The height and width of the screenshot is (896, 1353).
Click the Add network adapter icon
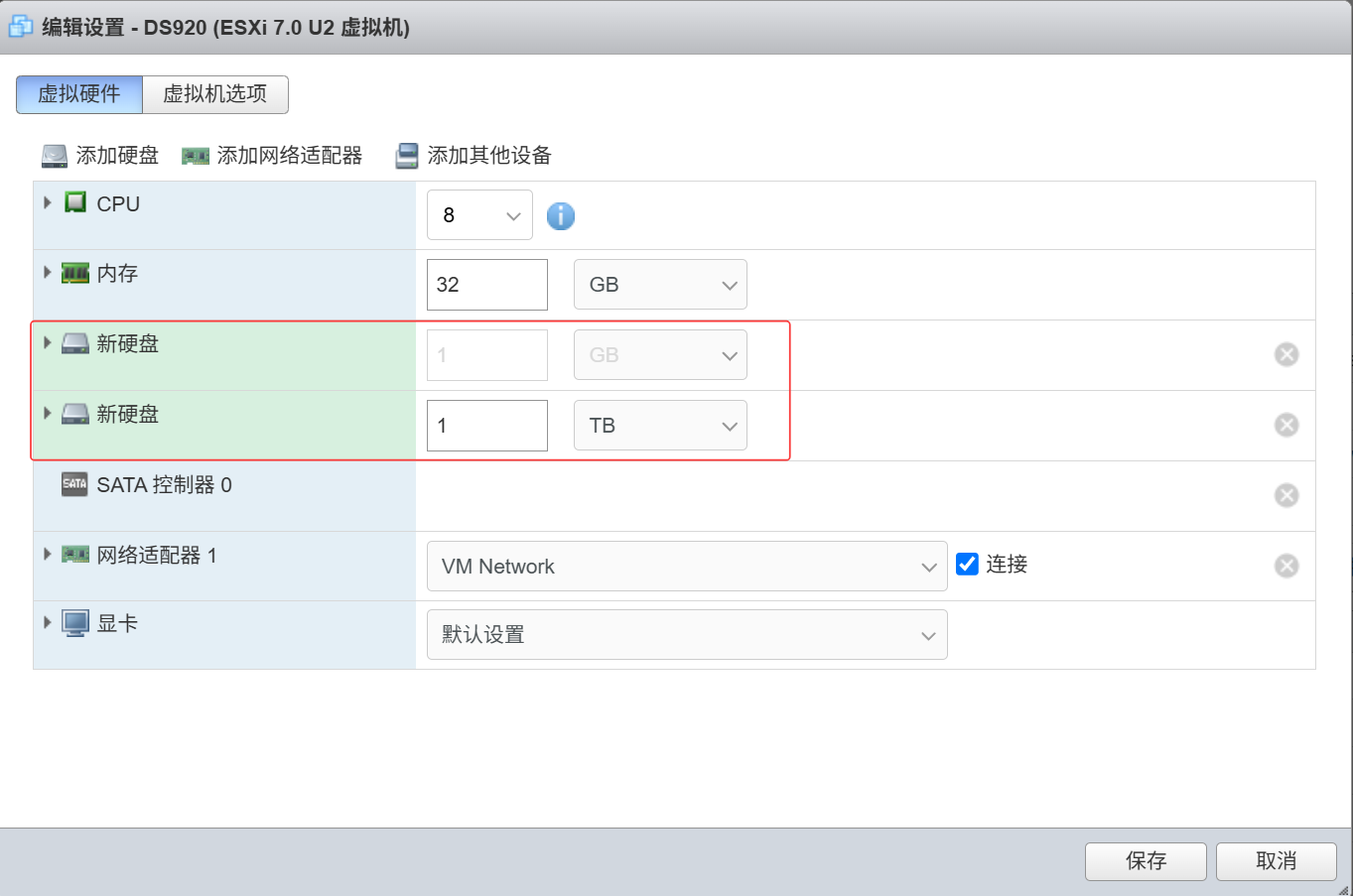[196, 156]
